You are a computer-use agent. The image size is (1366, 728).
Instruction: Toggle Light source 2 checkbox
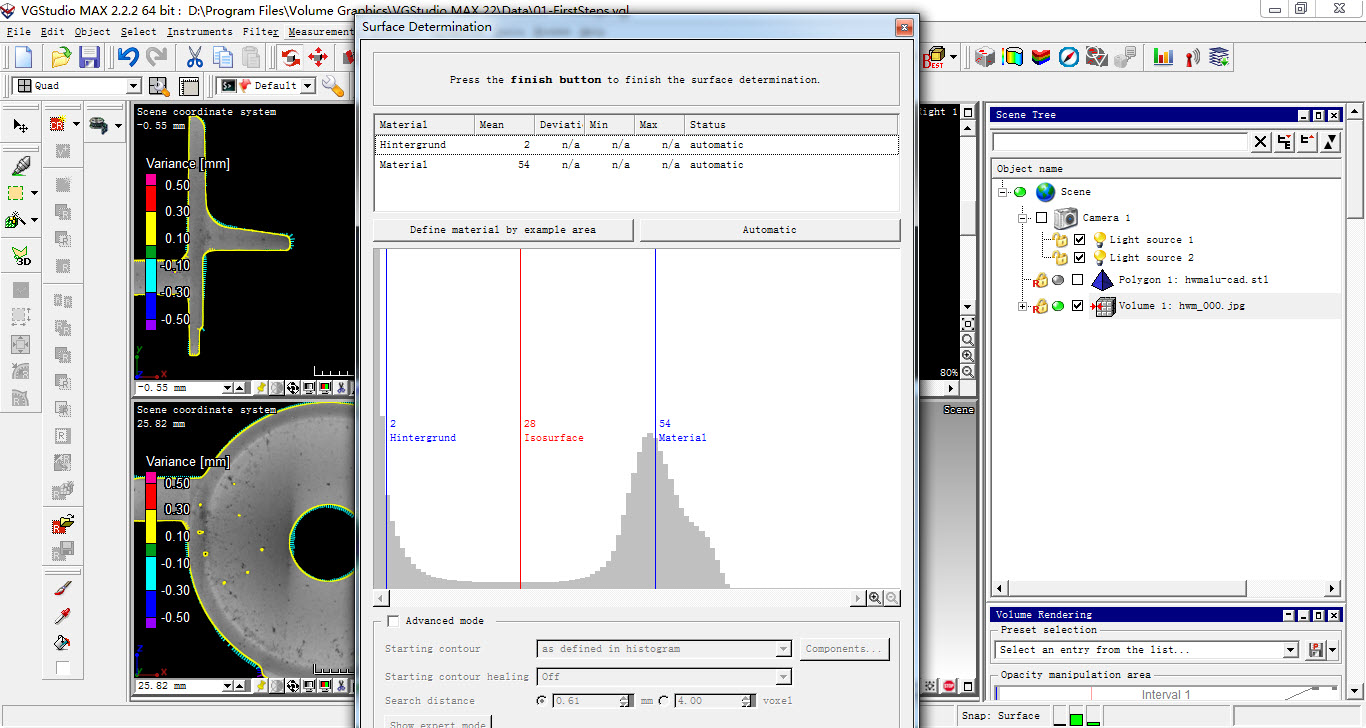click(x=1079, y=258)
